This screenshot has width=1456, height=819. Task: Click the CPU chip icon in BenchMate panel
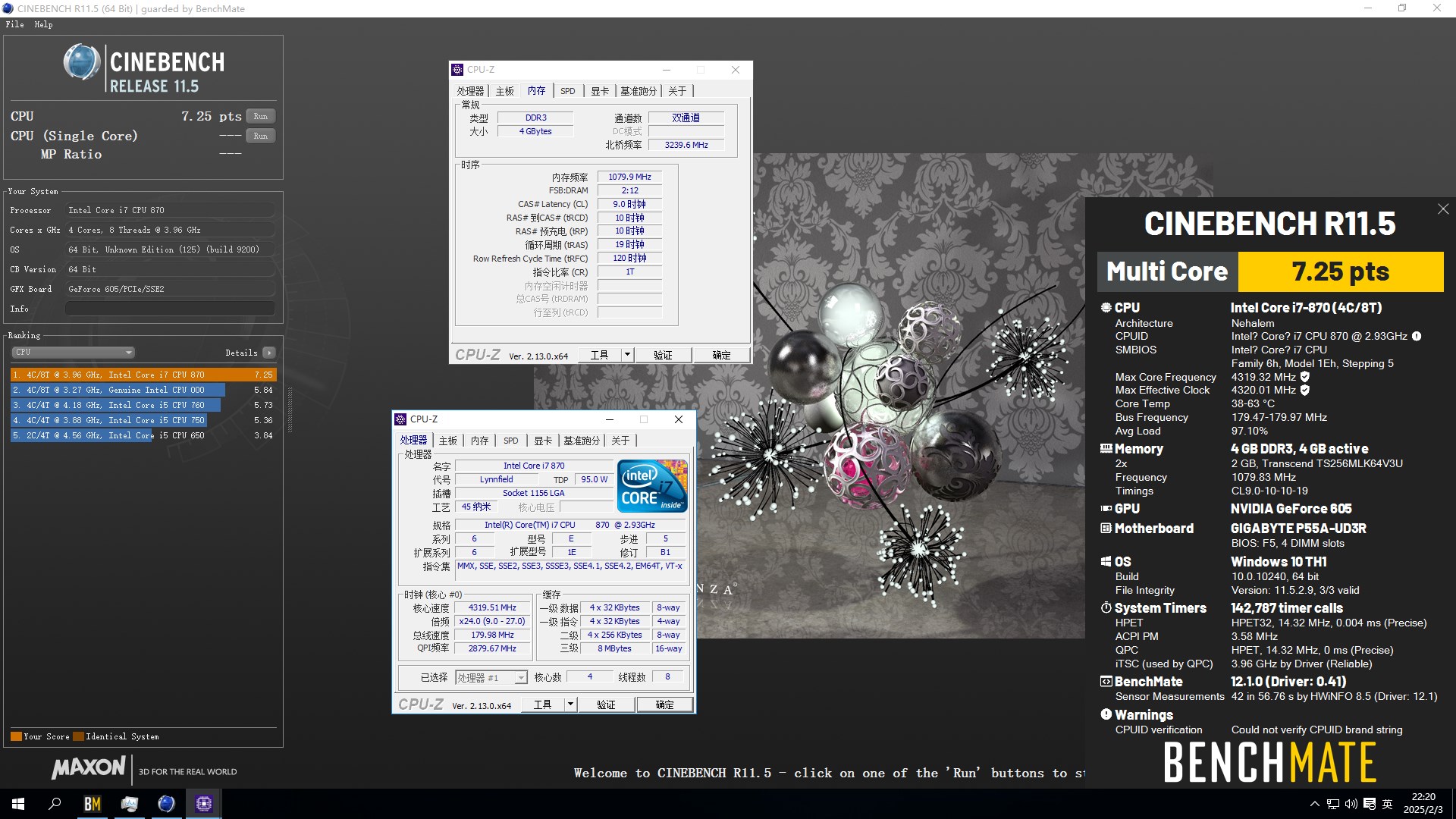(x=1106, y=308)
